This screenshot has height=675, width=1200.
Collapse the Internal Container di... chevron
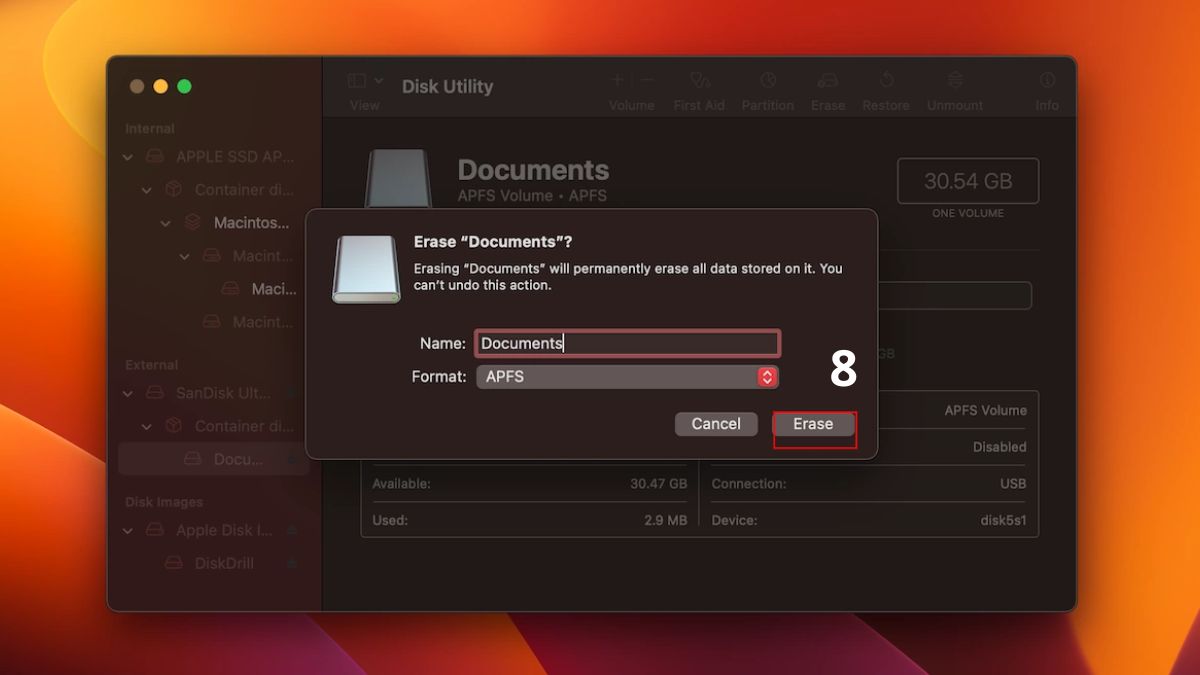point(147,190)
